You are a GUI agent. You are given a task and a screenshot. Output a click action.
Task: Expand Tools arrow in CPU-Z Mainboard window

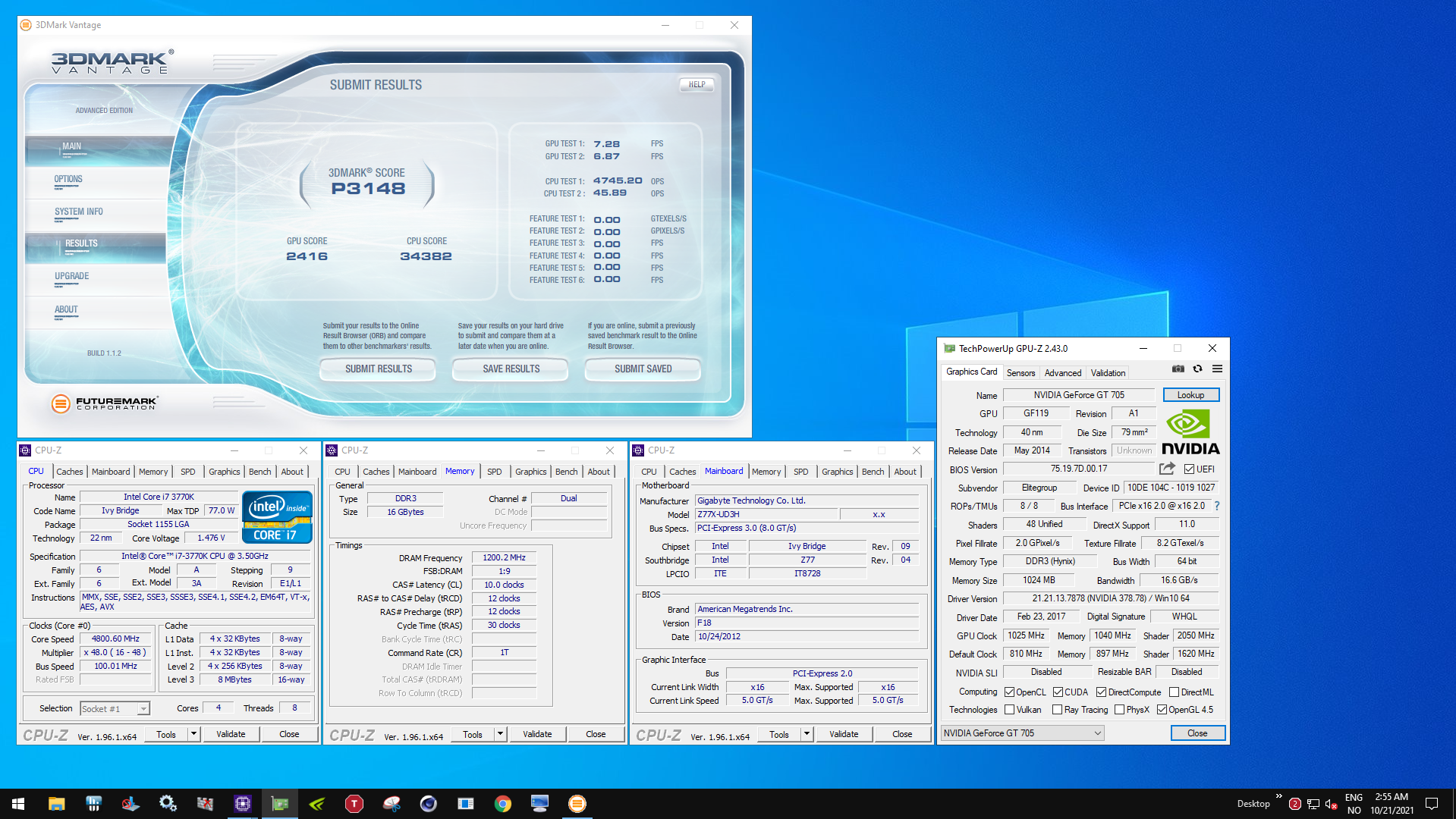(807, 734)
